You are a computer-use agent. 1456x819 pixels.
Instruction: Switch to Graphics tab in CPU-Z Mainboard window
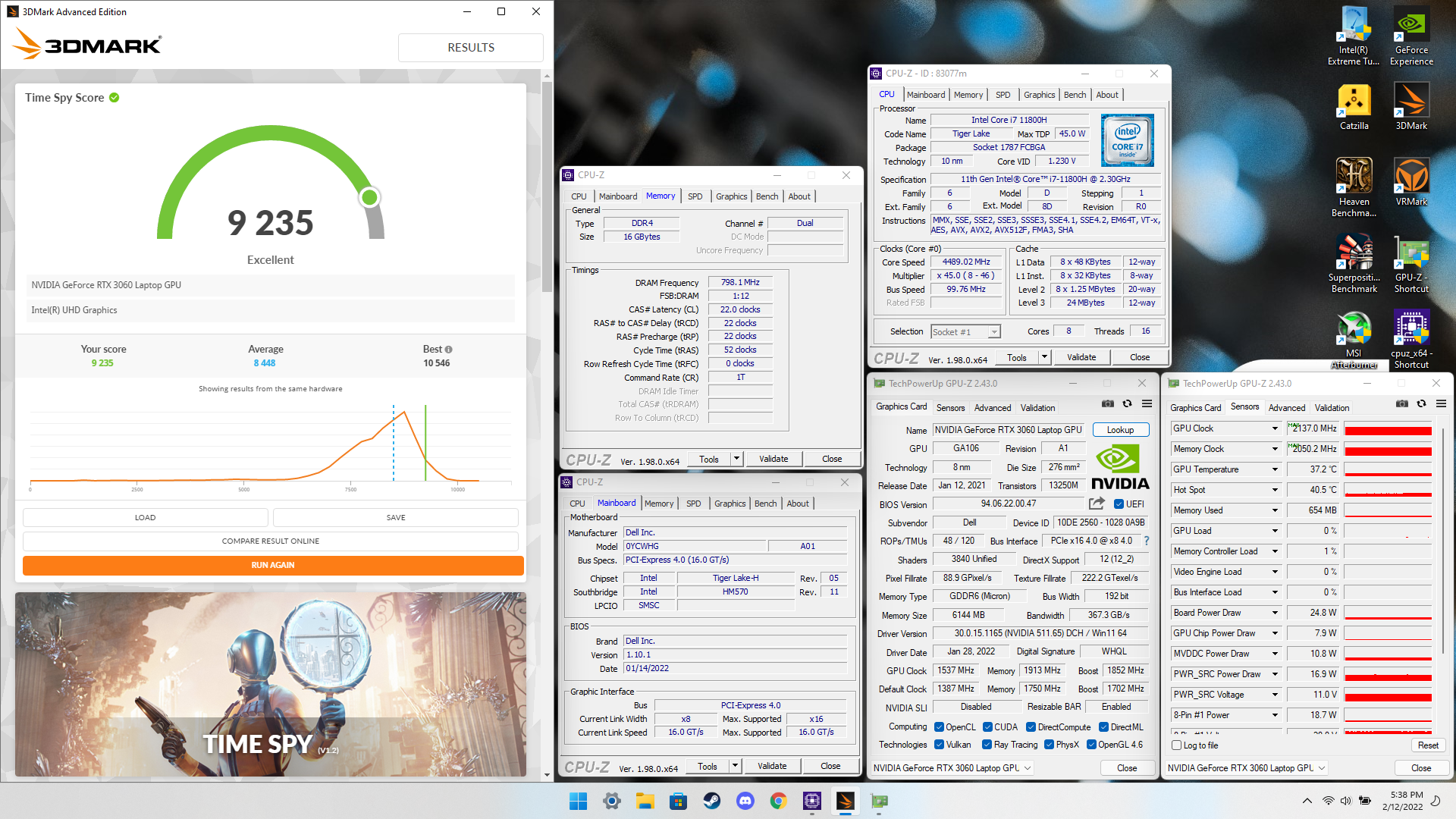tap(730, 504)
